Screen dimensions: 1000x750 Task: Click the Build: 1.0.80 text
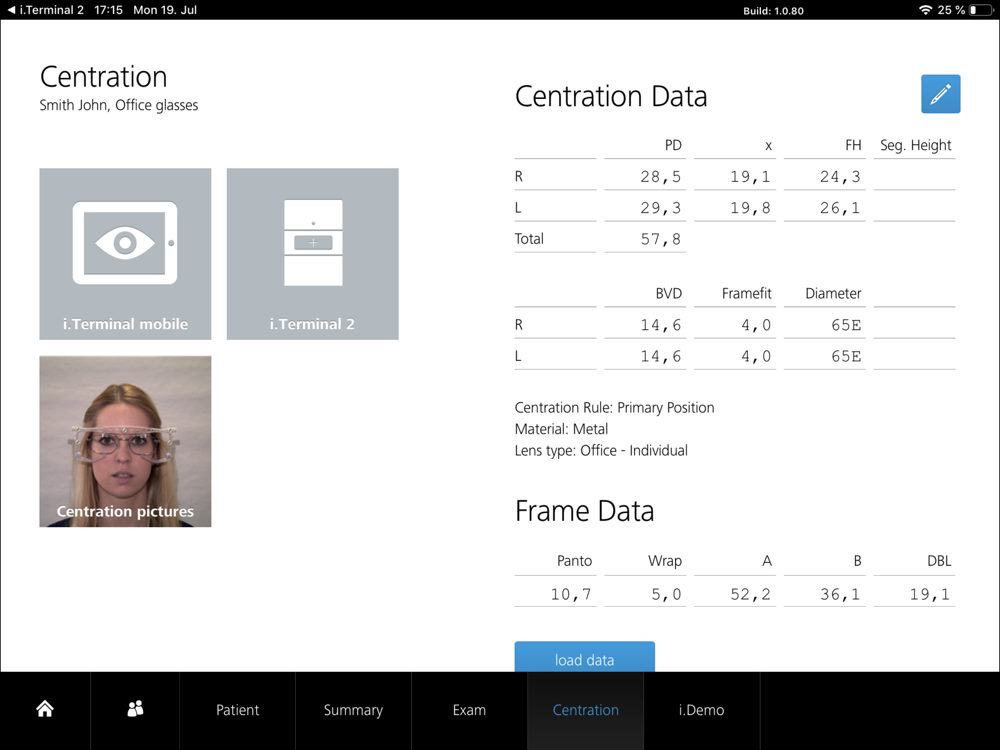coord(773,10)
